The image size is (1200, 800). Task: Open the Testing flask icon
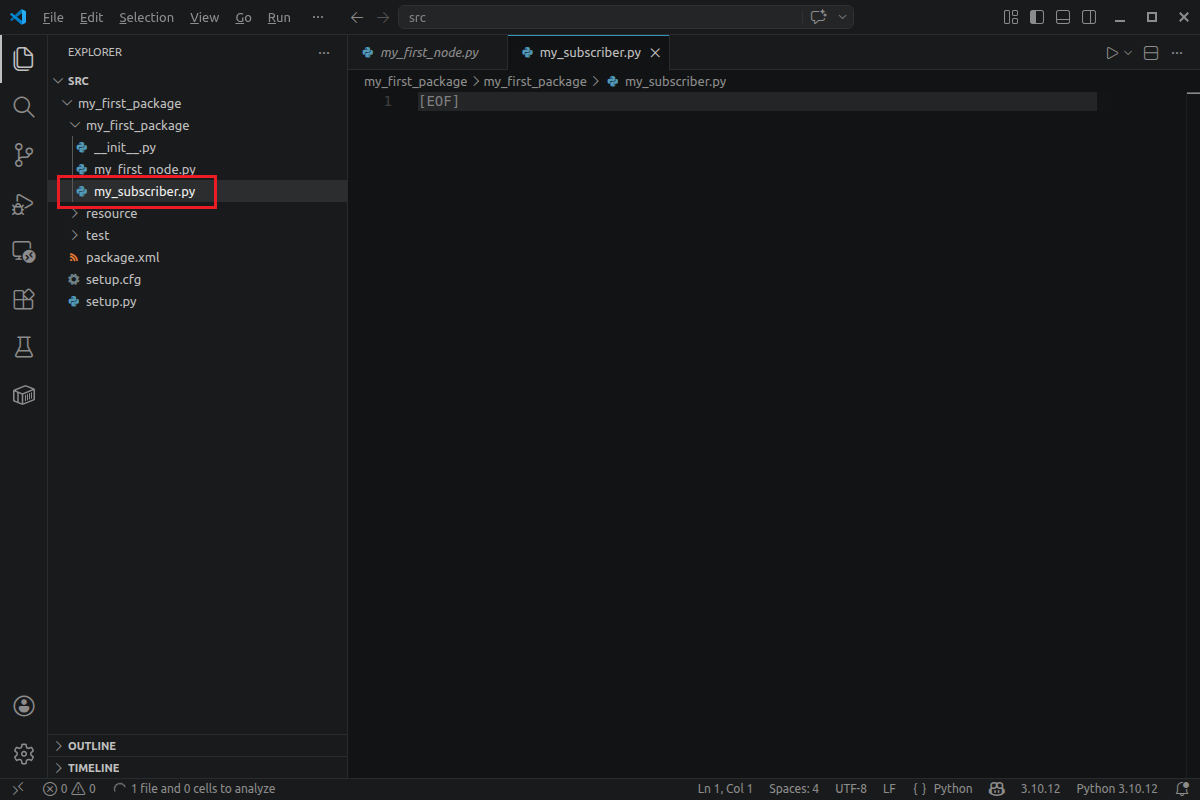(24, 347)
